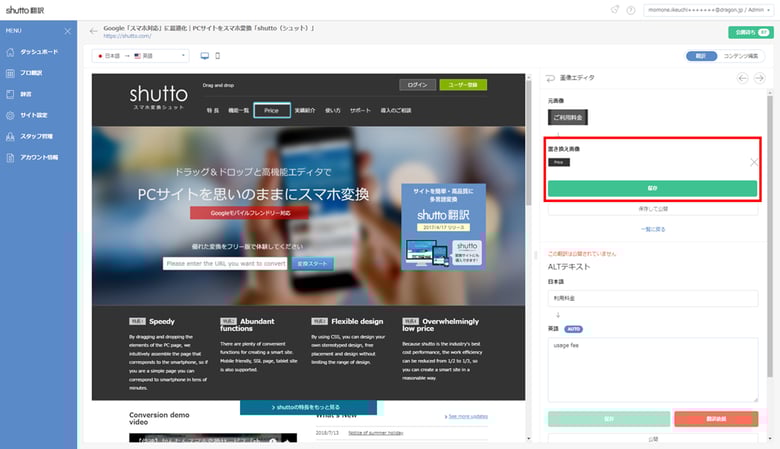Click the Overwhelmingly low price heading
This screenshot has height=449, width=780.
(440, 325)
